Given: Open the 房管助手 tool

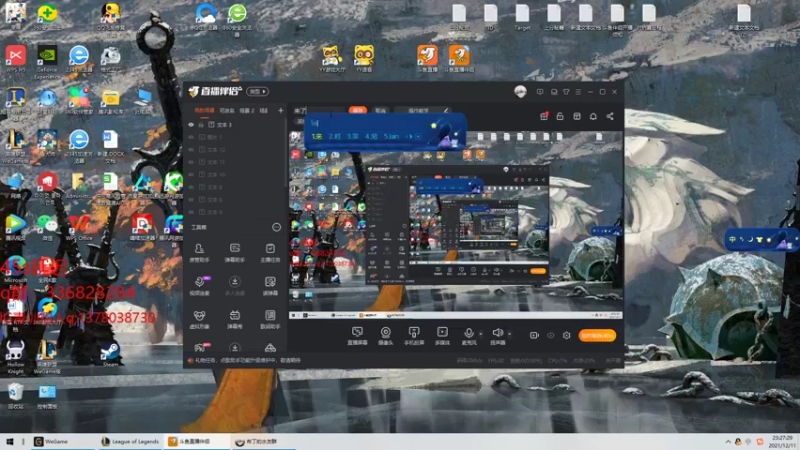Looking at the screenshot, I should (x=199, y=252).
